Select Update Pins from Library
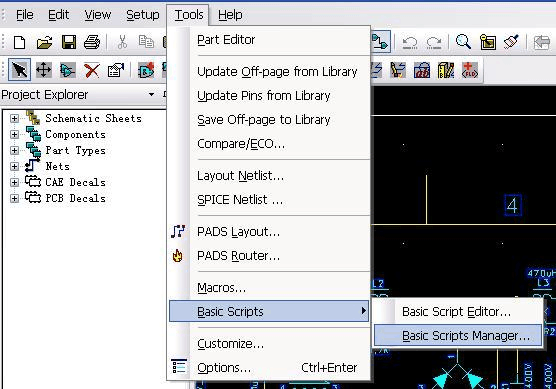556x389 pixels. (269, 96)
